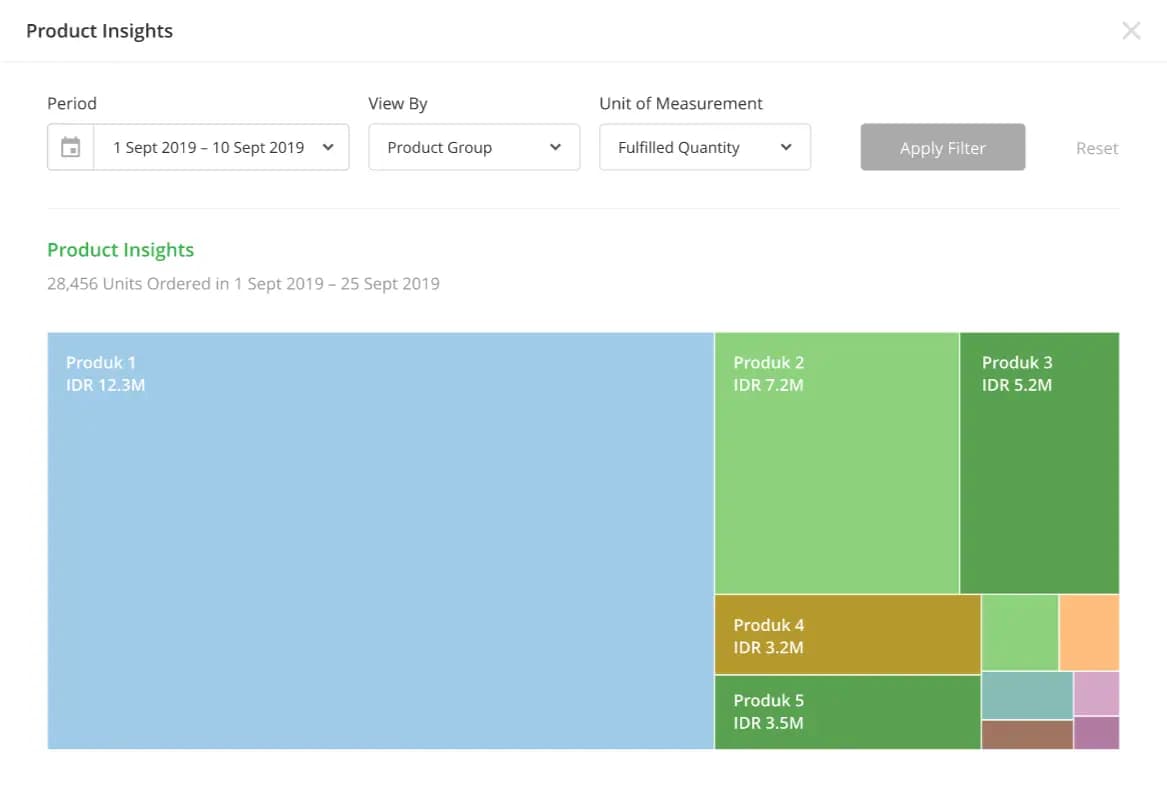Click the Period field label
The image size is (1167, 797).
pyautogui.click(x=72, y=103)
